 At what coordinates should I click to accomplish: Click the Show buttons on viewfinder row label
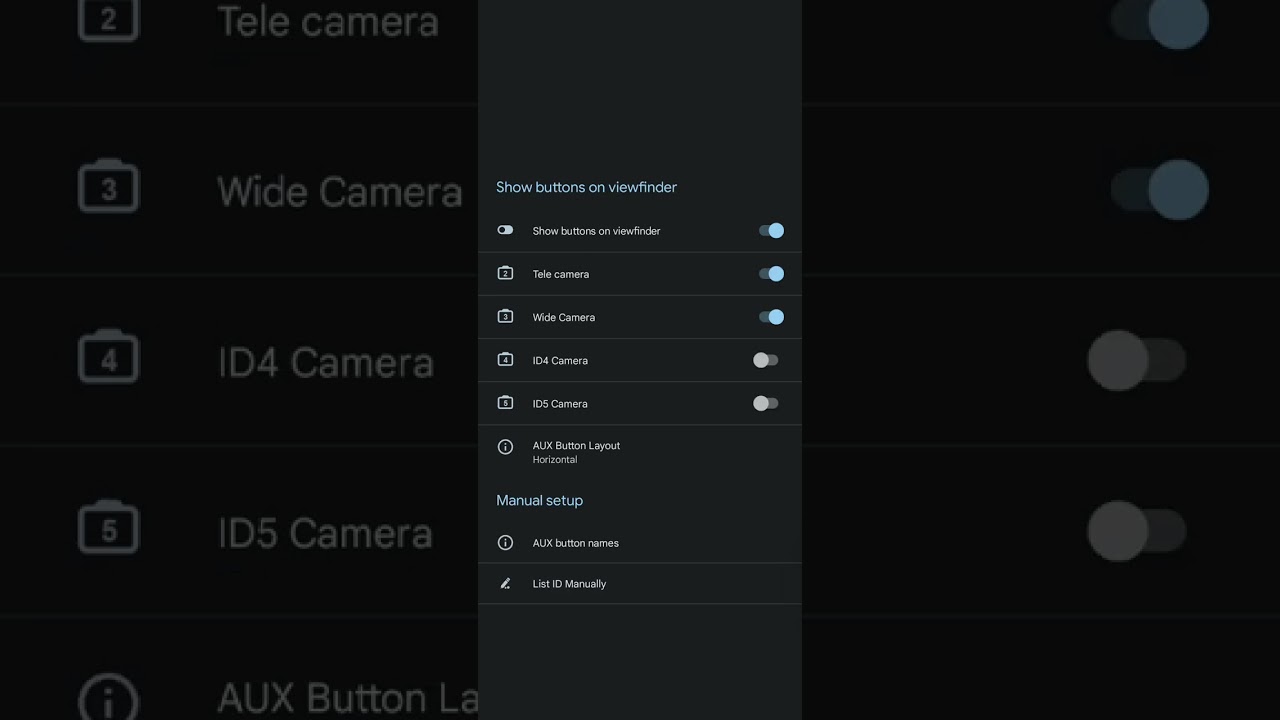[x=597, y=231]
